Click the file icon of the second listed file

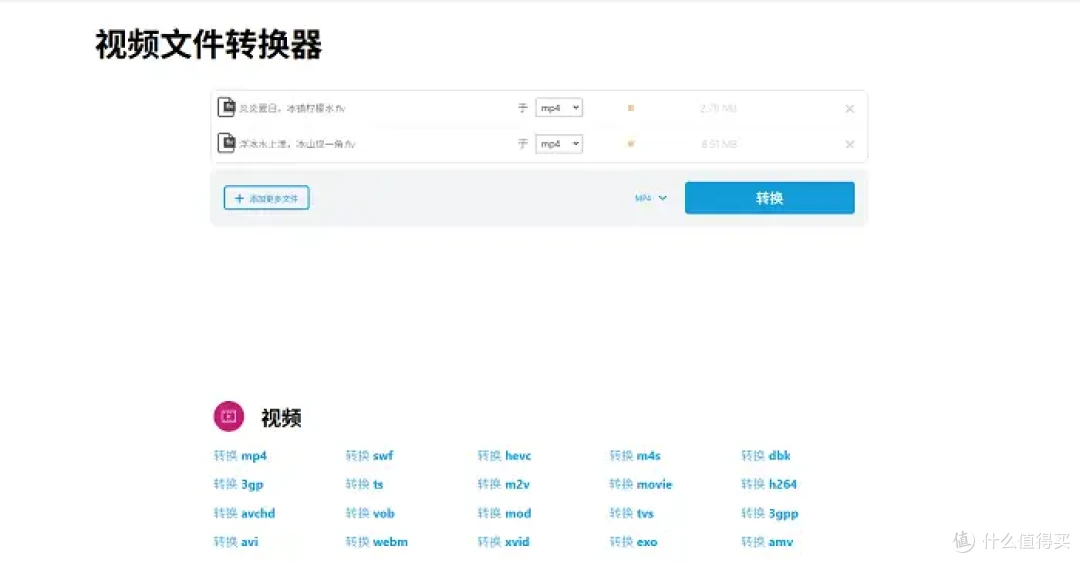[x=226, y=143]
